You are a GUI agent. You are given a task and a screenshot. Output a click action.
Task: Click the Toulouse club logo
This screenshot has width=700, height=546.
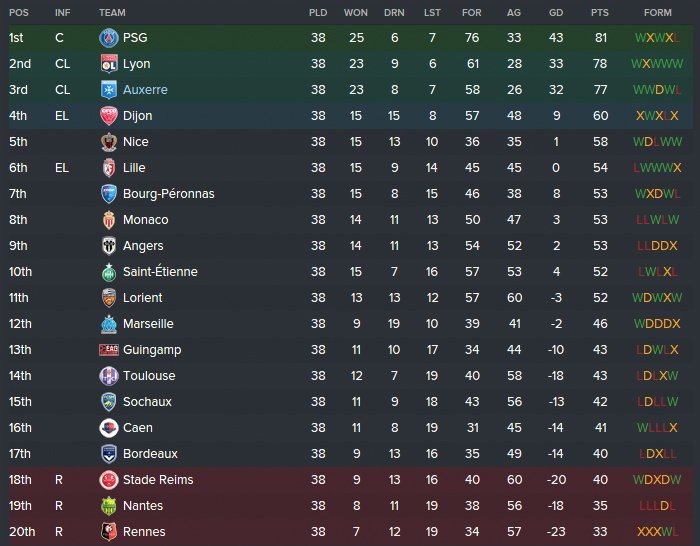coord(108,376)
